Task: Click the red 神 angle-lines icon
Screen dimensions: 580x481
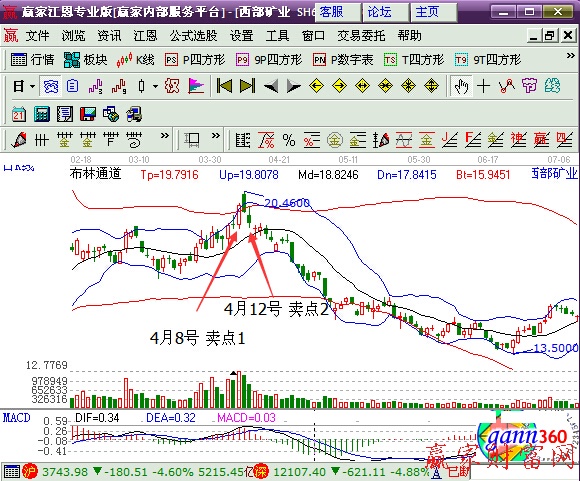Action: tap(518, 140)
